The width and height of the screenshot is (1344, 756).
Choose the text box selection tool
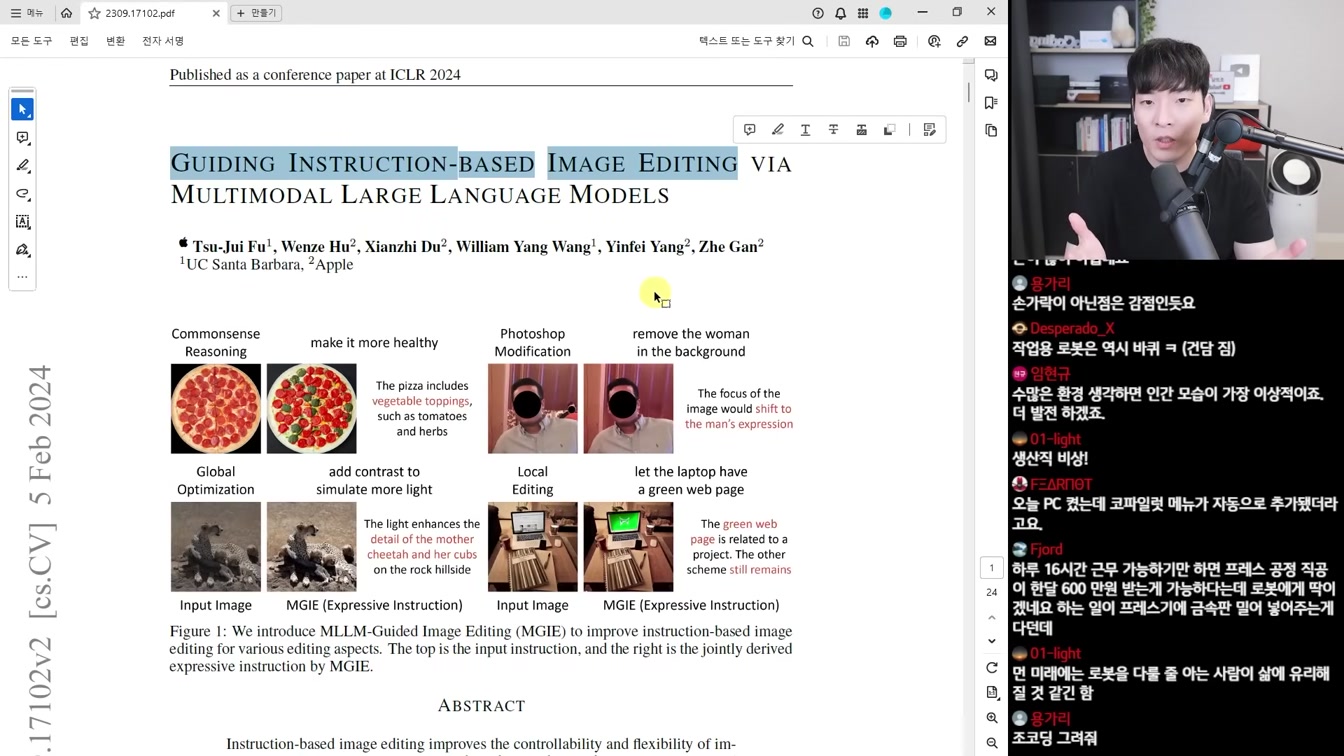point(22,221)
